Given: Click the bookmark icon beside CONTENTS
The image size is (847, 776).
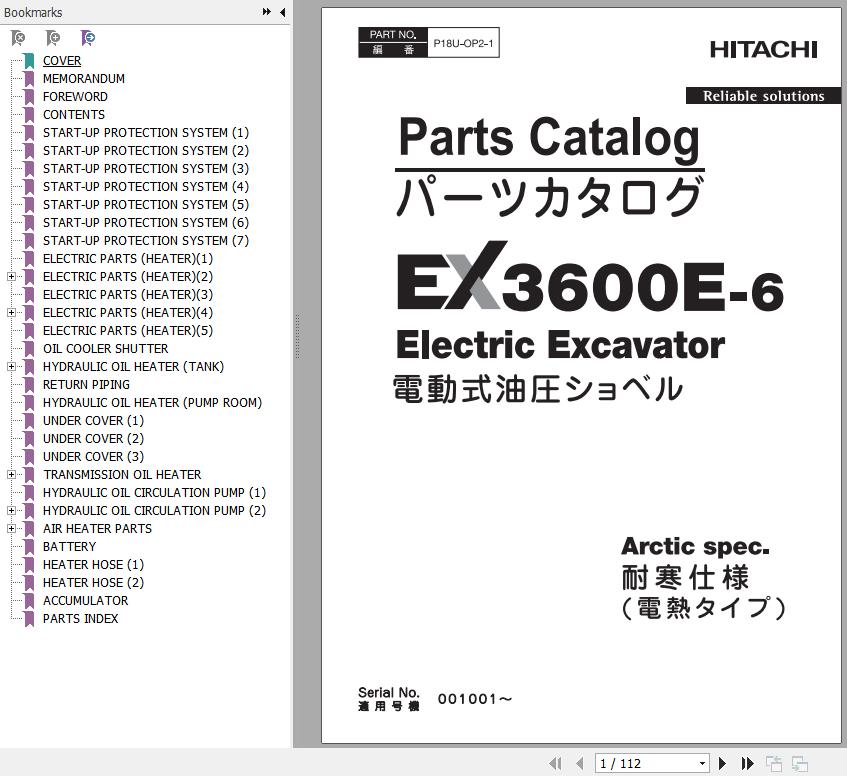Looking at the screenshot, I should click(x=29, y=115).
